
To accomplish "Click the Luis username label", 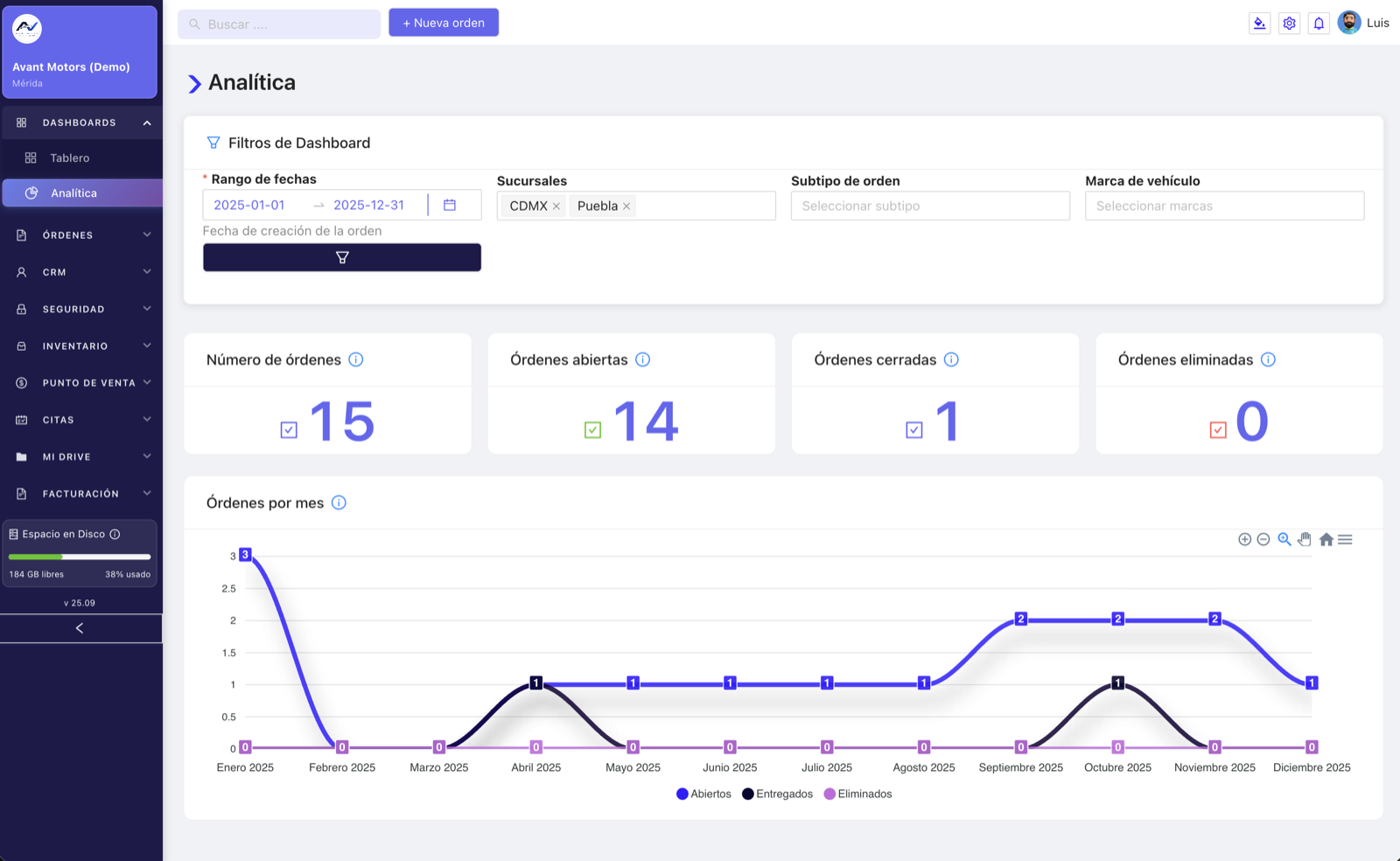I will coord(1378,23).
